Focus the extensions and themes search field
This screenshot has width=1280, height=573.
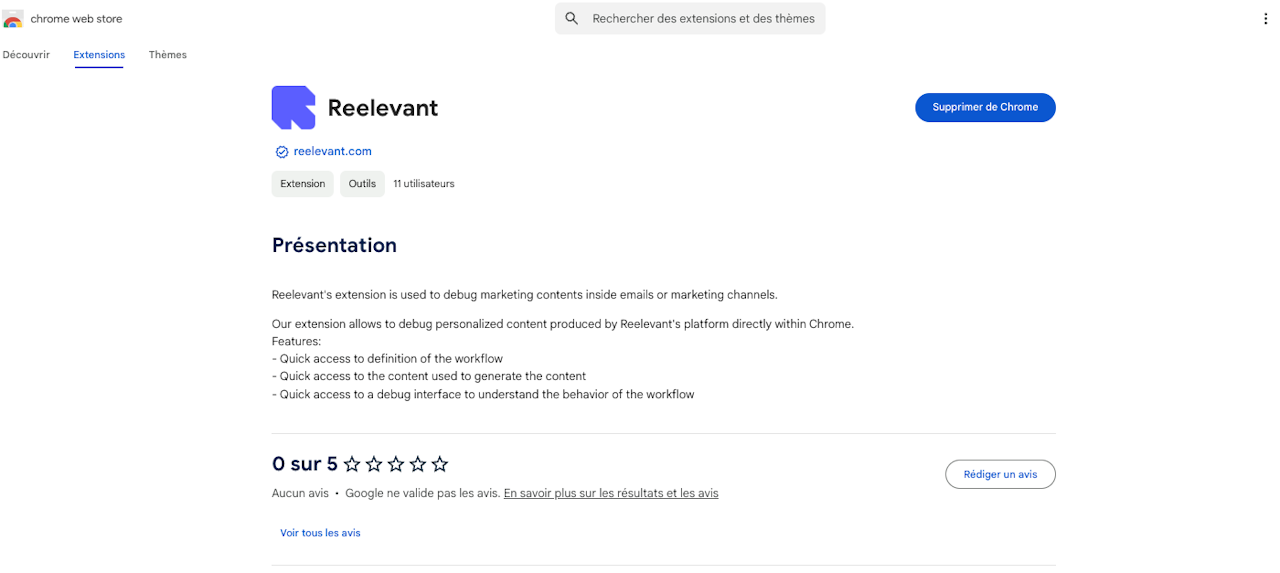tap(703, 19)
